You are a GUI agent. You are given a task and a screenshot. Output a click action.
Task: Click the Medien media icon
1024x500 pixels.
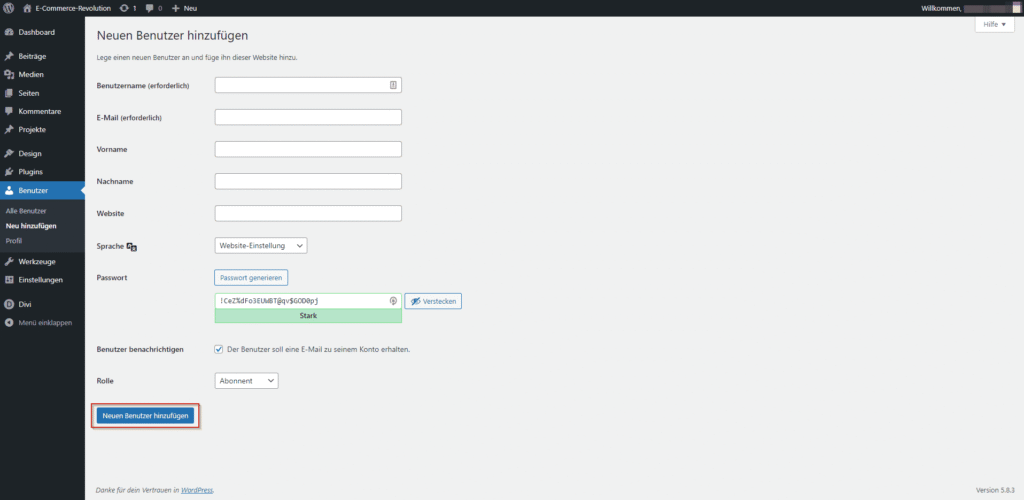(9, 74)
